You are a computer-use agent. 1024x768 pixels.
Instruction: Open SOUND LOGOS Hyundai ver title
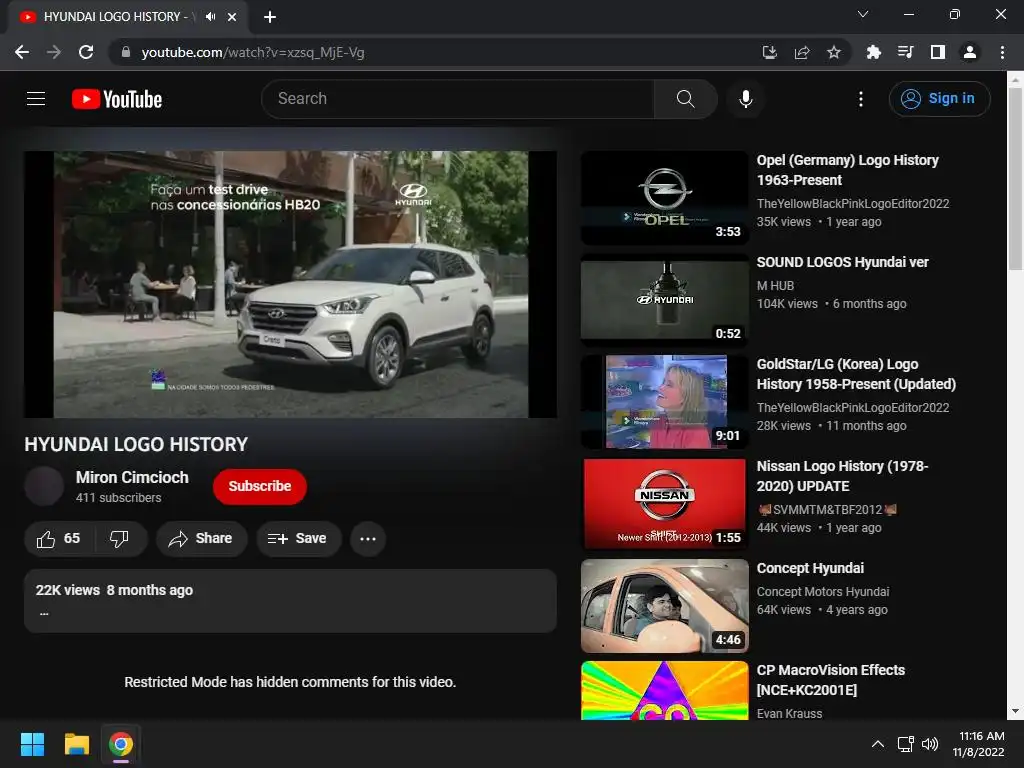tap(842, 262)
